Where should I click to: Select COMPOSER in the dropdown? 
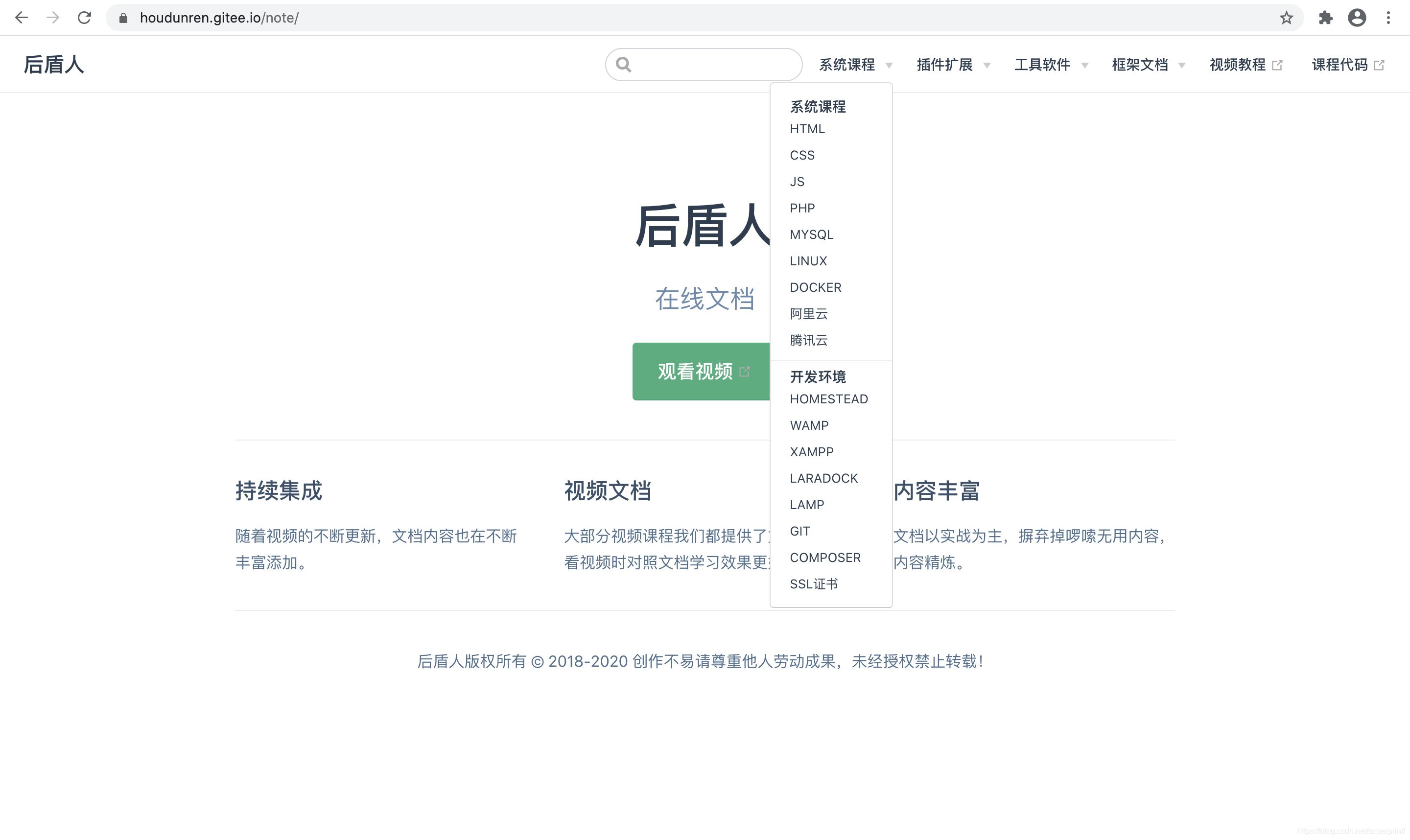pyautogui.click(x=825, y=558)
